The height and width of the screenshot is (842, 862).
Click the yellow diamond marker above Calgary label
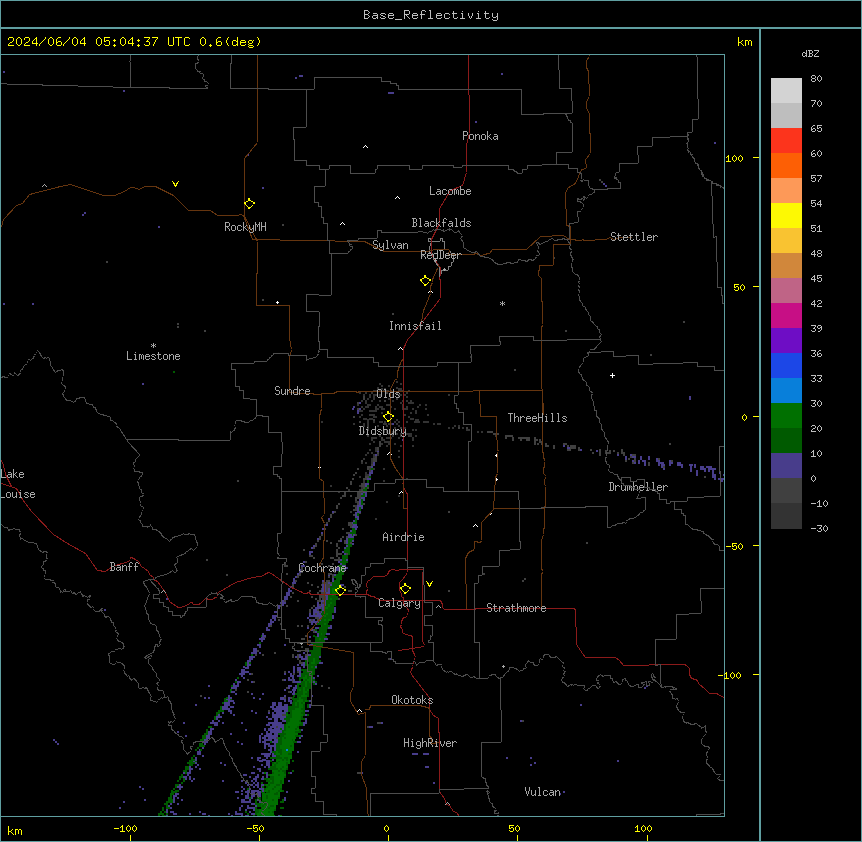405,589
